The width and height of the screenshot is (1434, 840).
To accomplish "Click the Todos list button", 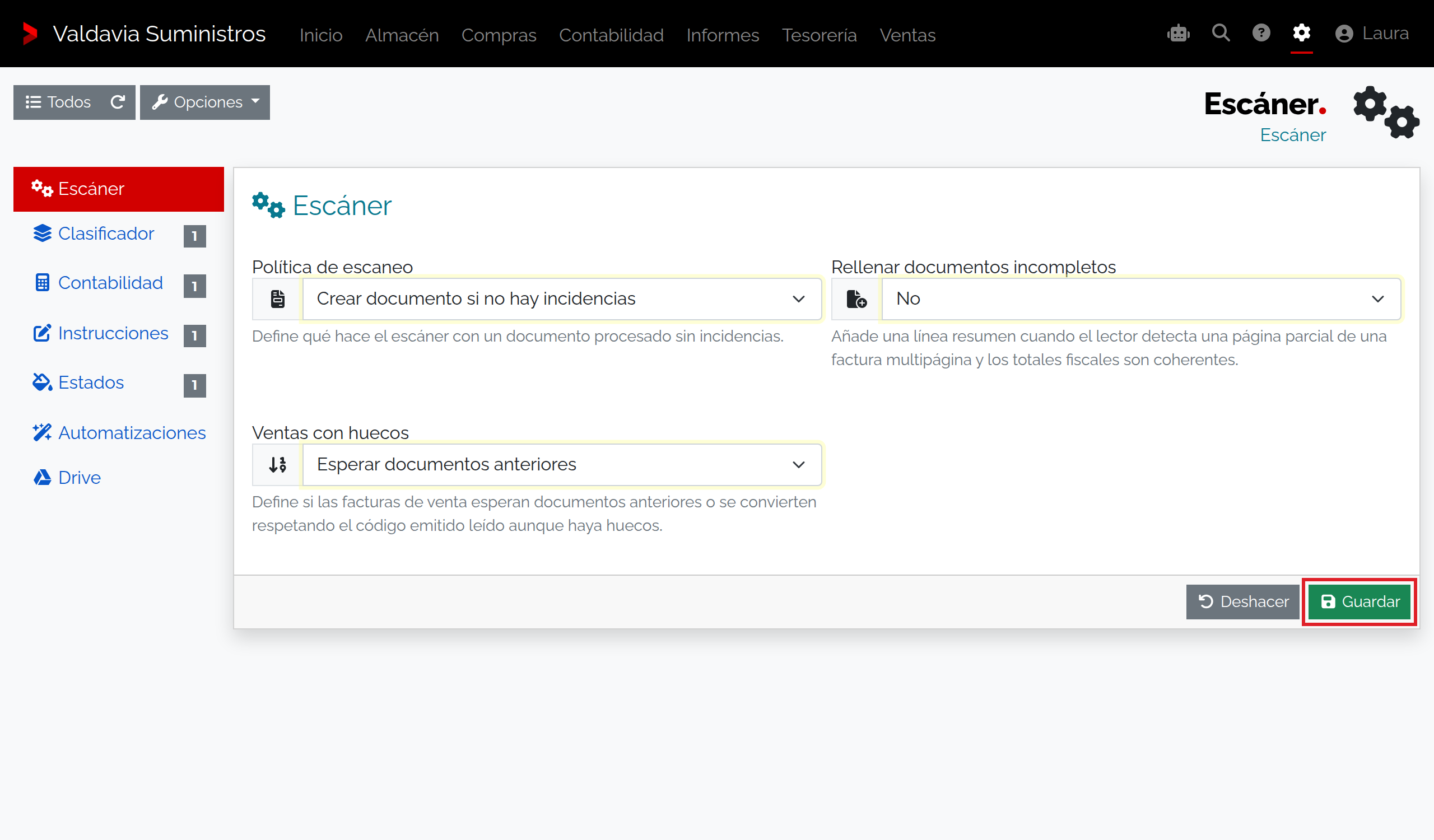I will (x=58, y=102).
